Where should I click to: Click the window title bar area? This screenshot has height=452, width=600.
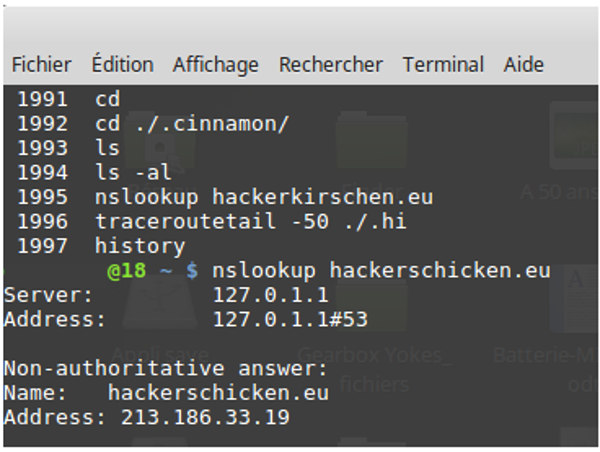click(x=300, y=27)
